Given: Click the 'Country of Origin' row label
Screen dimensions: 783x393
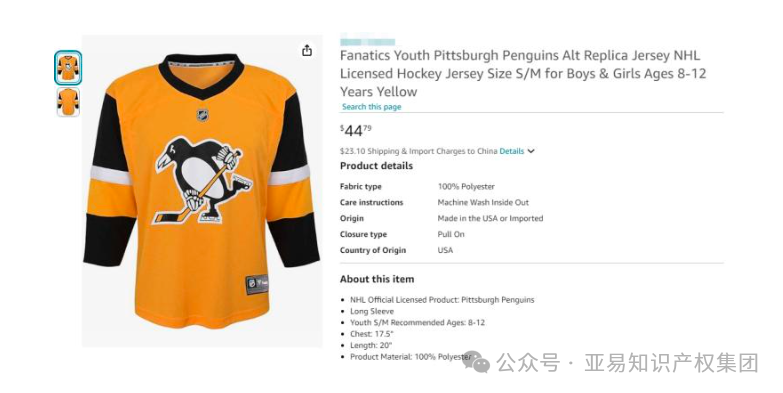Looking at the screenshot, I should (373, 250).
